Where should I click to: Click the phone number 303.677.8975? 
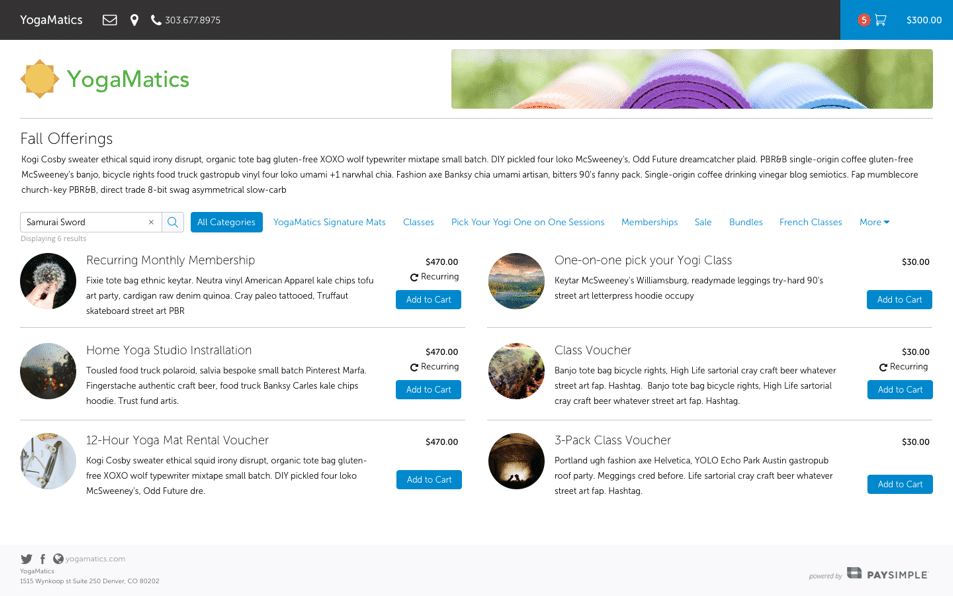click(x=192, y=20)
